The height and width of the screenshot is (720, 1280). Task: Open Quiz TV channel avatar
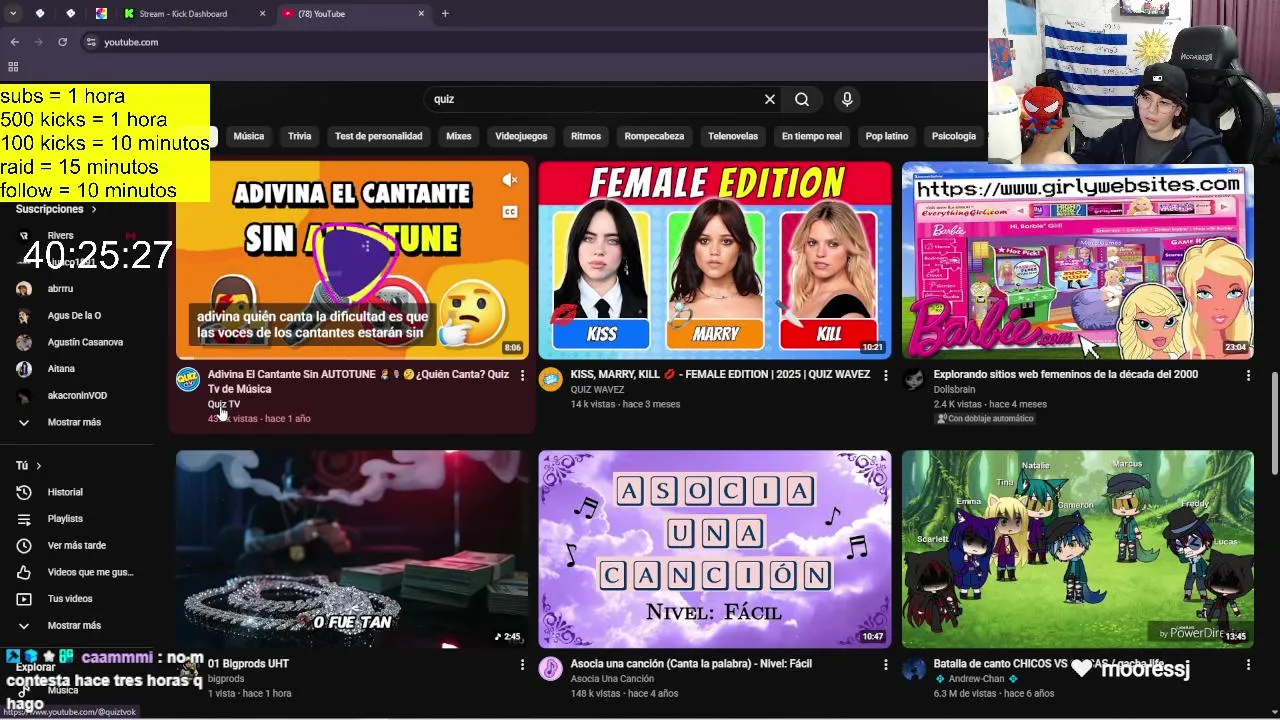click(x=188, y=380)
